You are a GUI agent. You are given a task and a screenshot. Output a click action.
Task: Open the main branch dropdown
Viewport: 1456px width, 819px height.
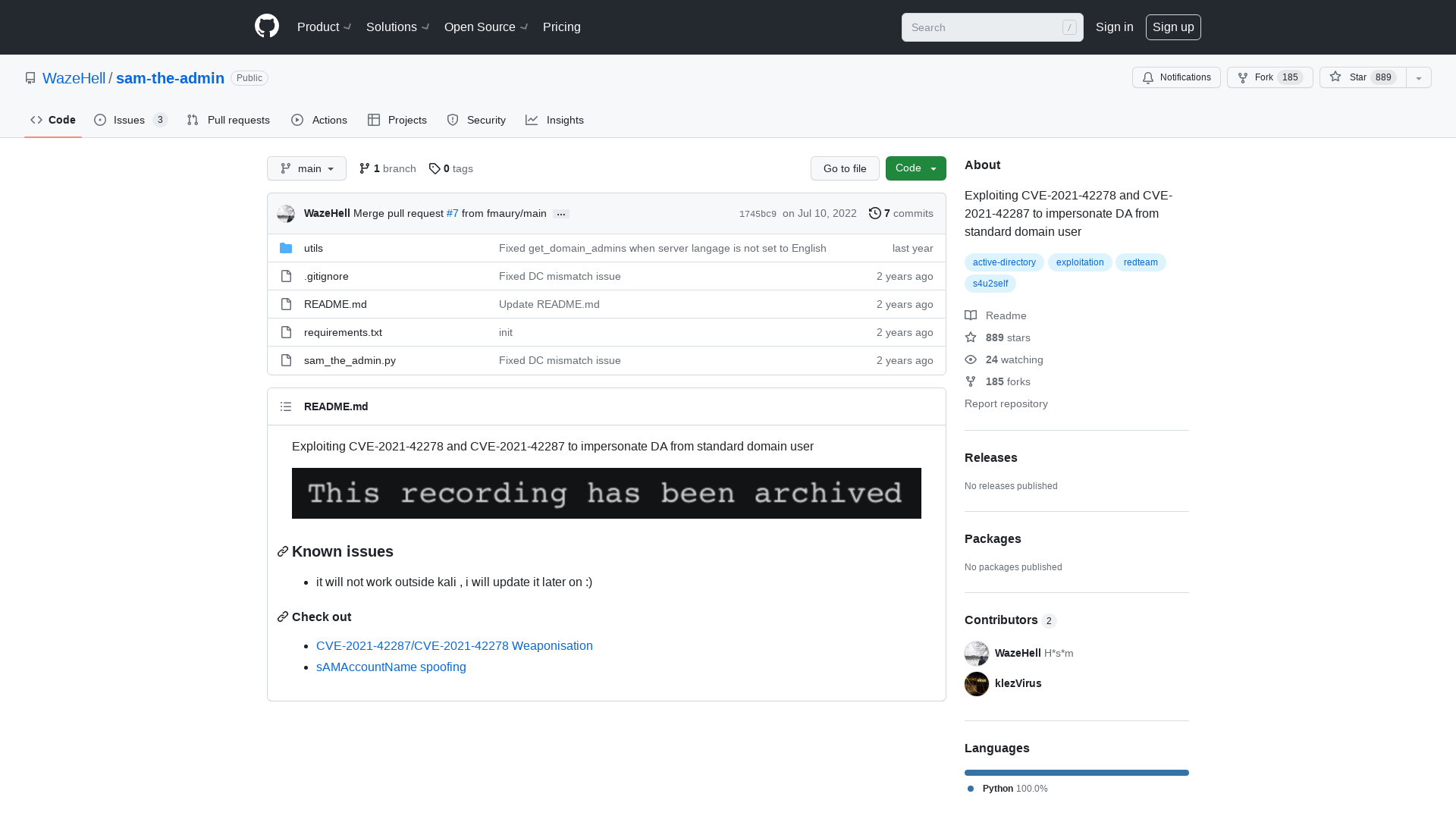[x=306, y=168]
